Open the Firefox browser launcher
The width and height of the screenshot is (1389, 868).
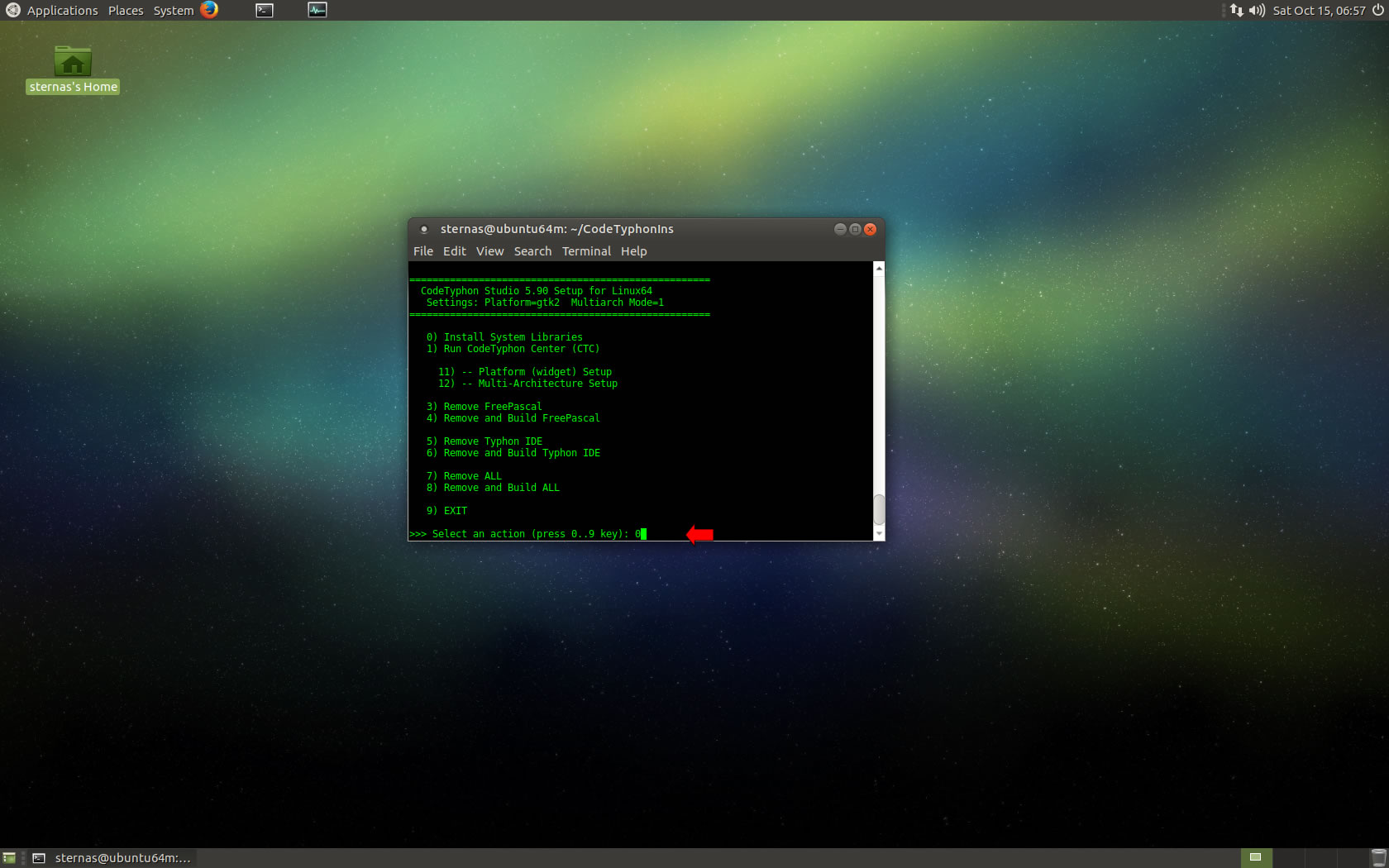tap(209, 10)
